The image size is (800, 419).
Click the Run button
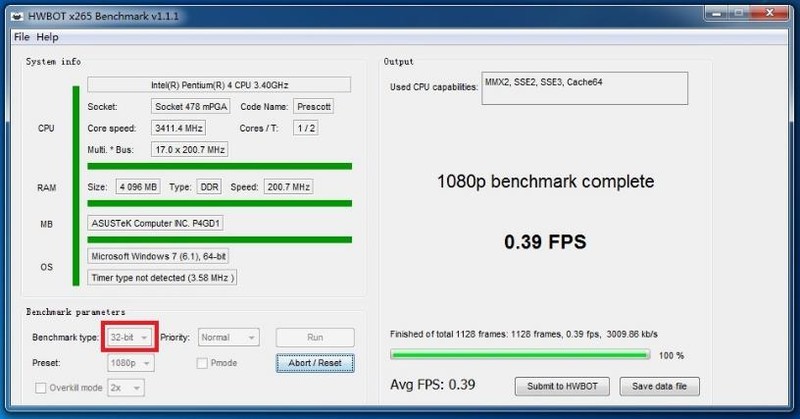coord(315,337)
